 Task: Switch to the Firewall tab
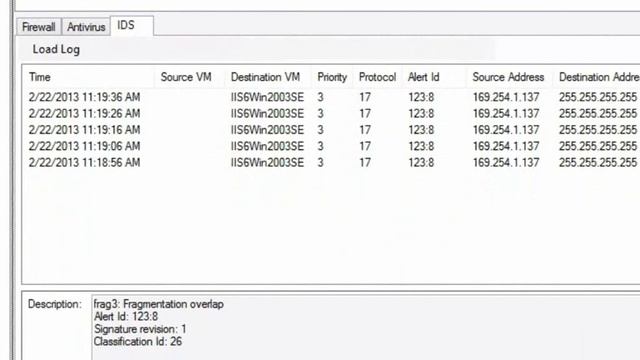(x=39, y=27)
